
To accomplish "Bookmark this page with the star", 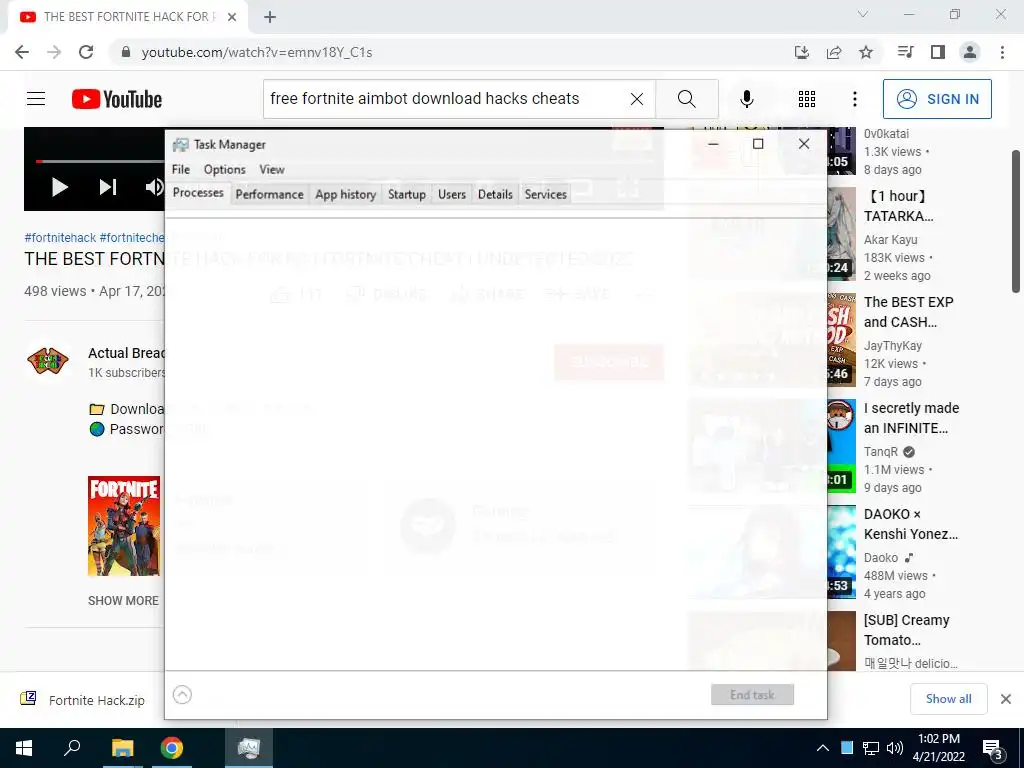I will pos(866,52).
